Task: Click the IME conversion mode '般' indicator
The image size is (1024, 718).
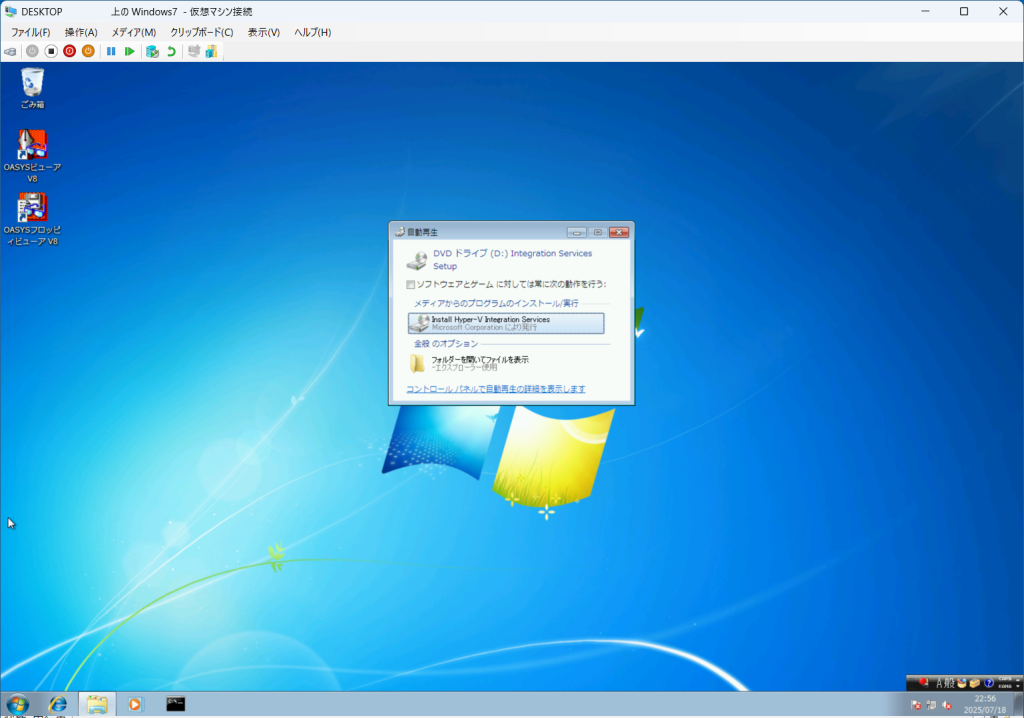Action: (950, 683)
